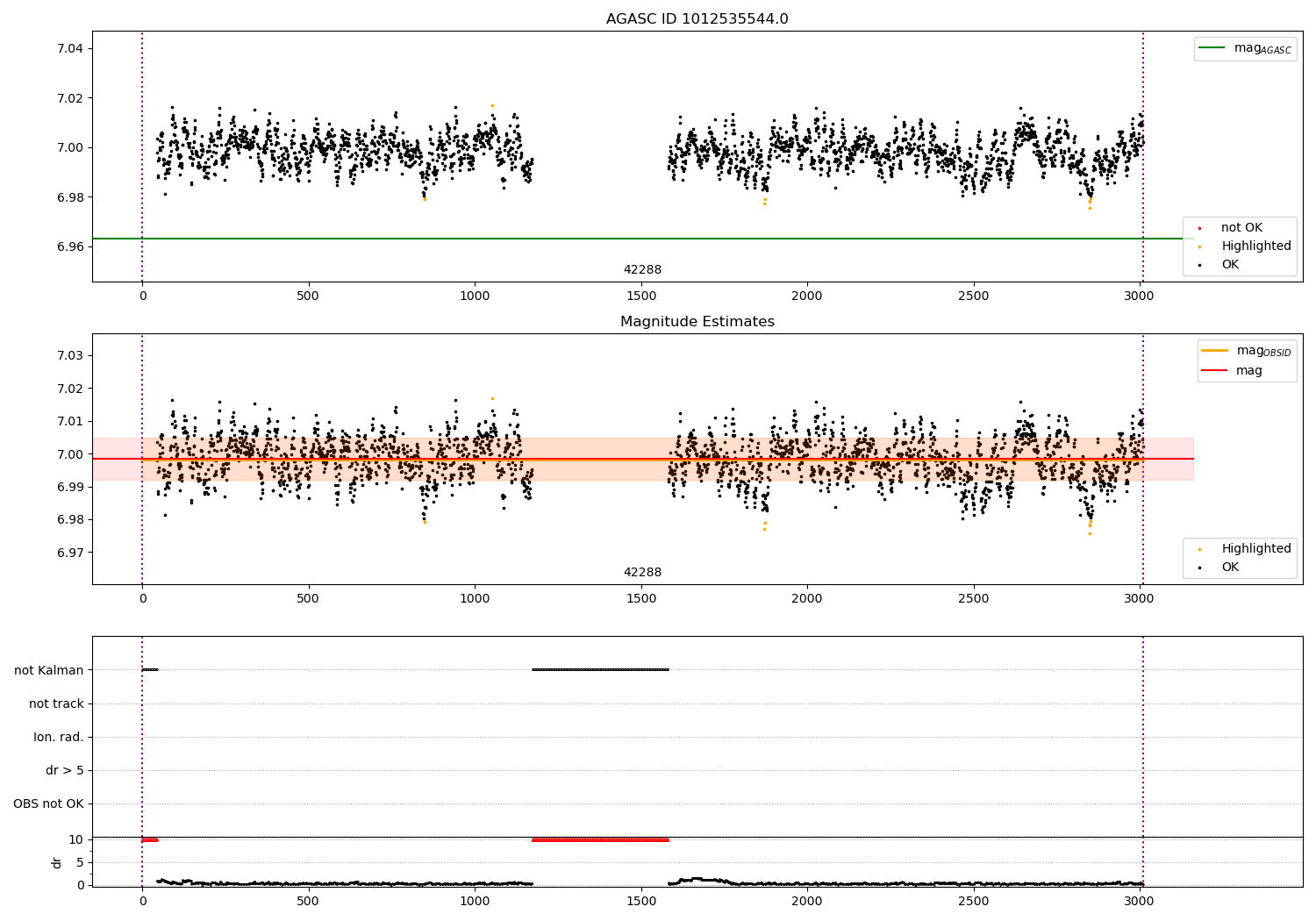Click the "Magnitude Estimates" subplot title

(x=697, y=322)
